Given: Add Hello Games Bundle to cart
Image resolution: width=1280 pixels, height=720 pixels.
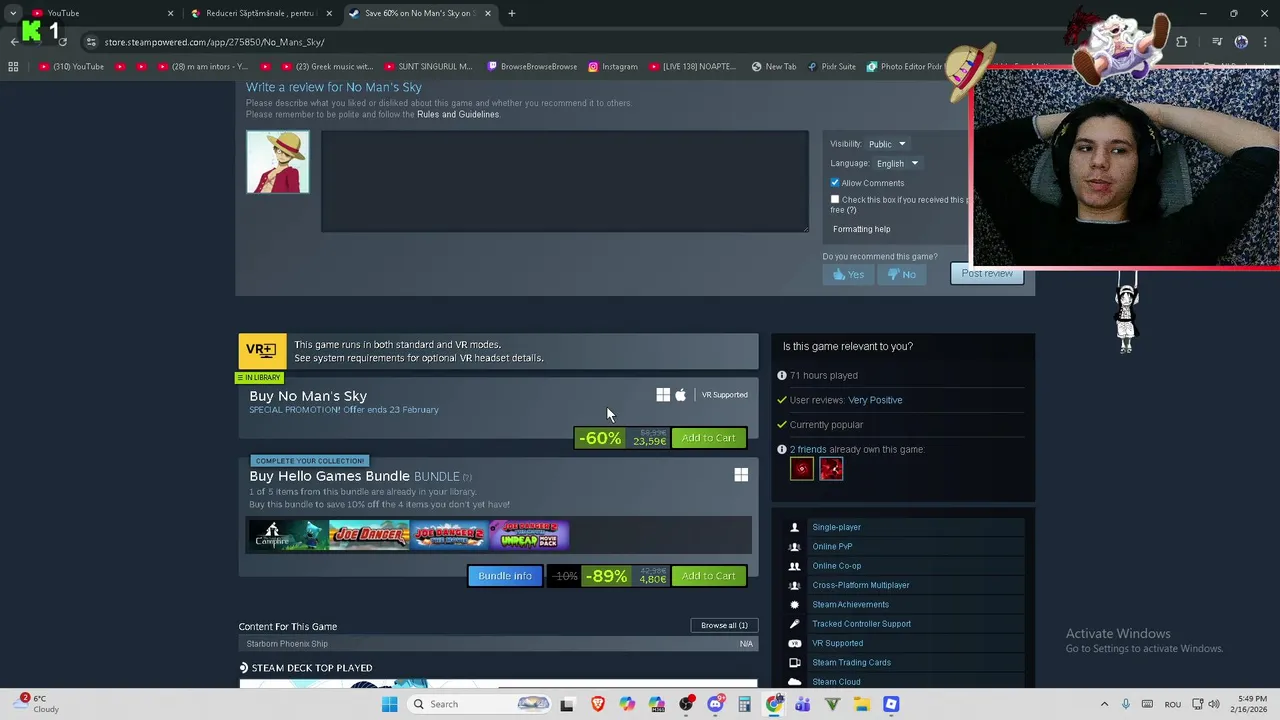Looking at the screenshot, I should click(x=708, y=576).
